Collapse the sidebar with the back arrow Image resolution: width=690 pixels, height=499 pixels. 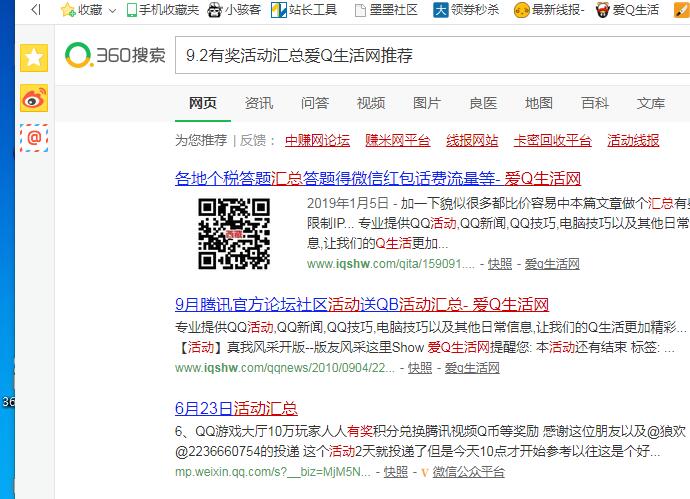[x=36, y=10]
